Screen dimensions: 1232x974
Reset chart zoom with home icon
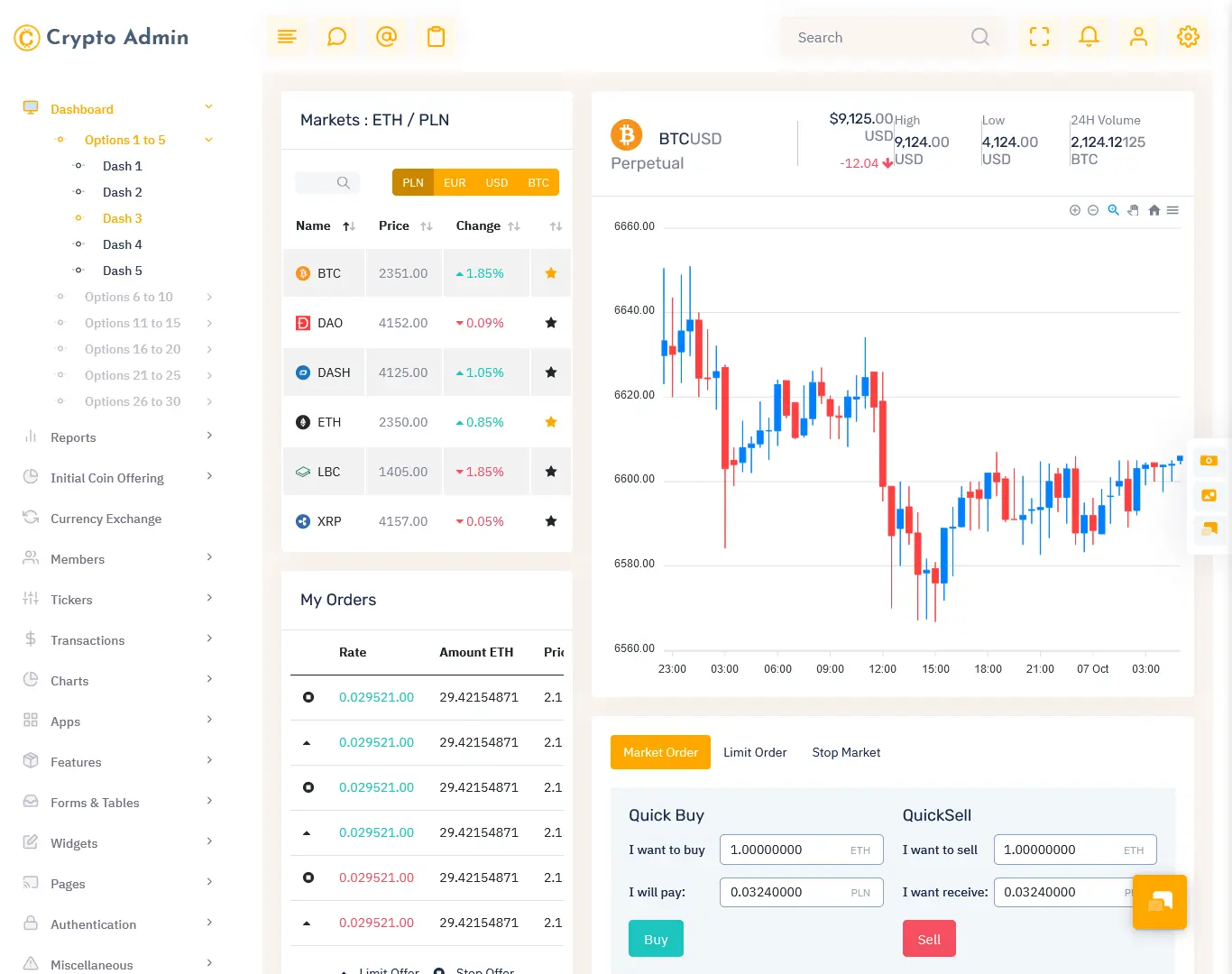(1154, 210)
